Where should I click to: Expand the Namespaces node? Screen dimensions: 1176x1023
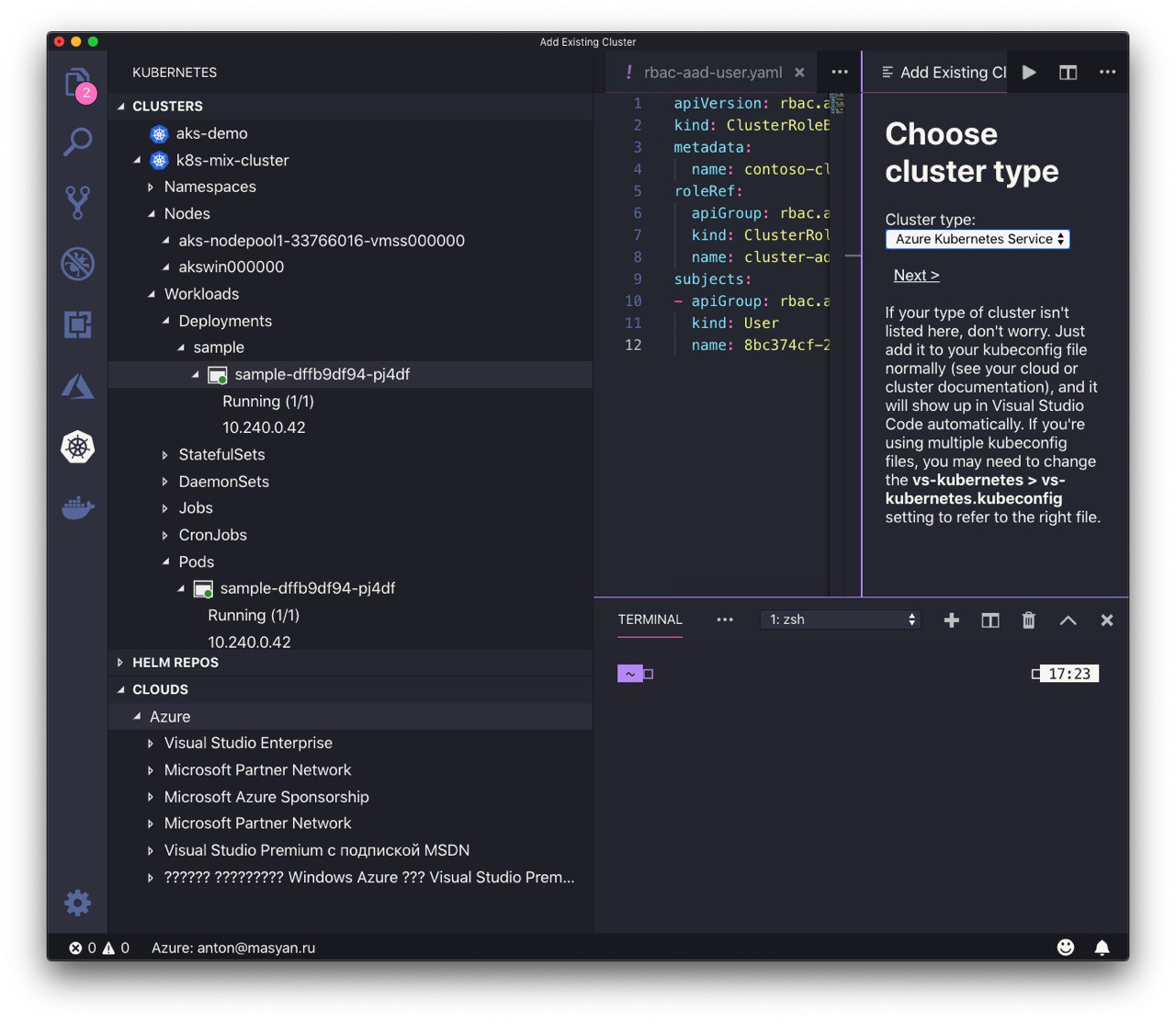pos(151,188)
